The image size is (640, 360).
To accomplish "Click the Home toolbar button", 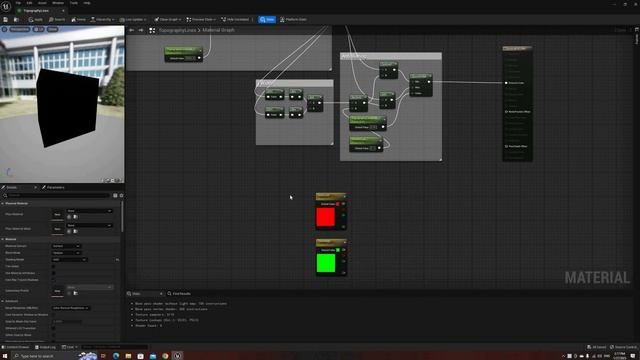I will coord(78,20).
